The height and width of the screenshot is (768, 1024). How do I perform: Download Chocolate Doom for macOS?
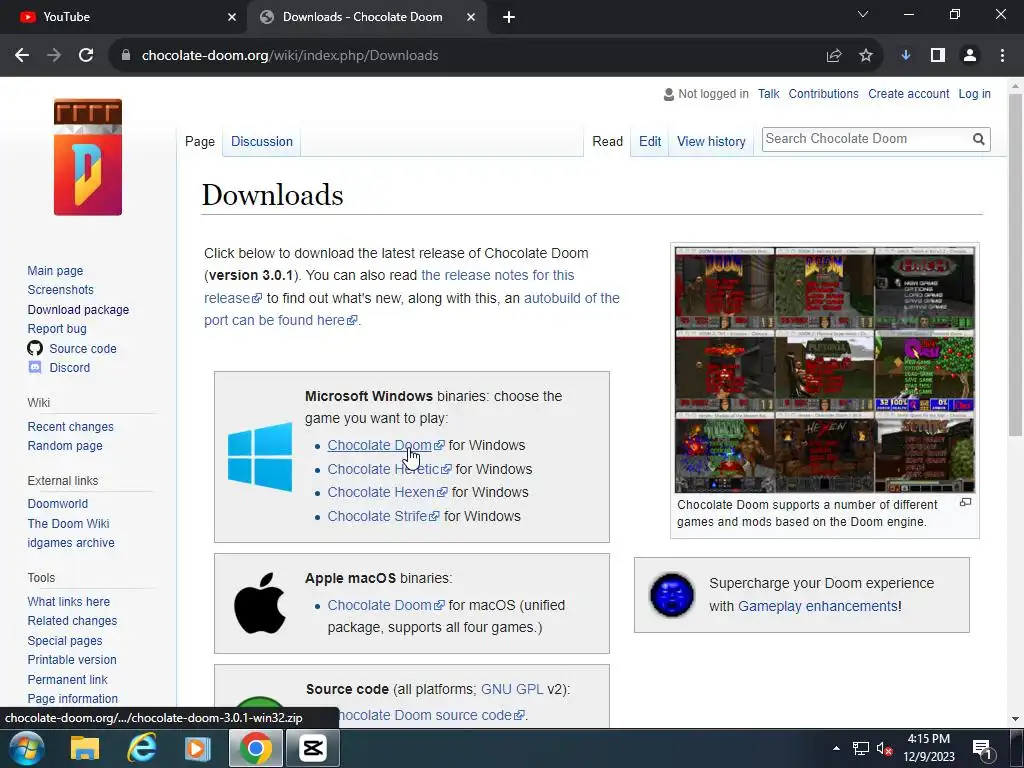pos(385,605)
